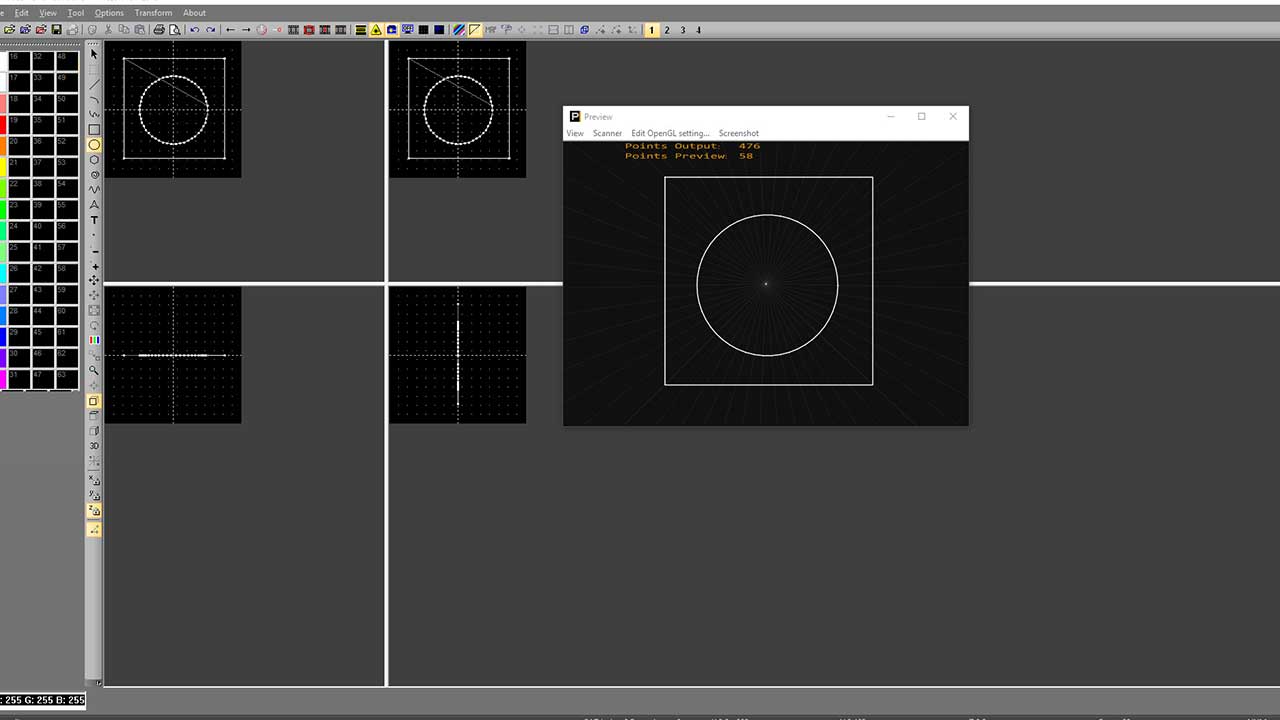This screenshot has height=720, width=1280.
Task: Switch to view layout 2
Action: 667,30
